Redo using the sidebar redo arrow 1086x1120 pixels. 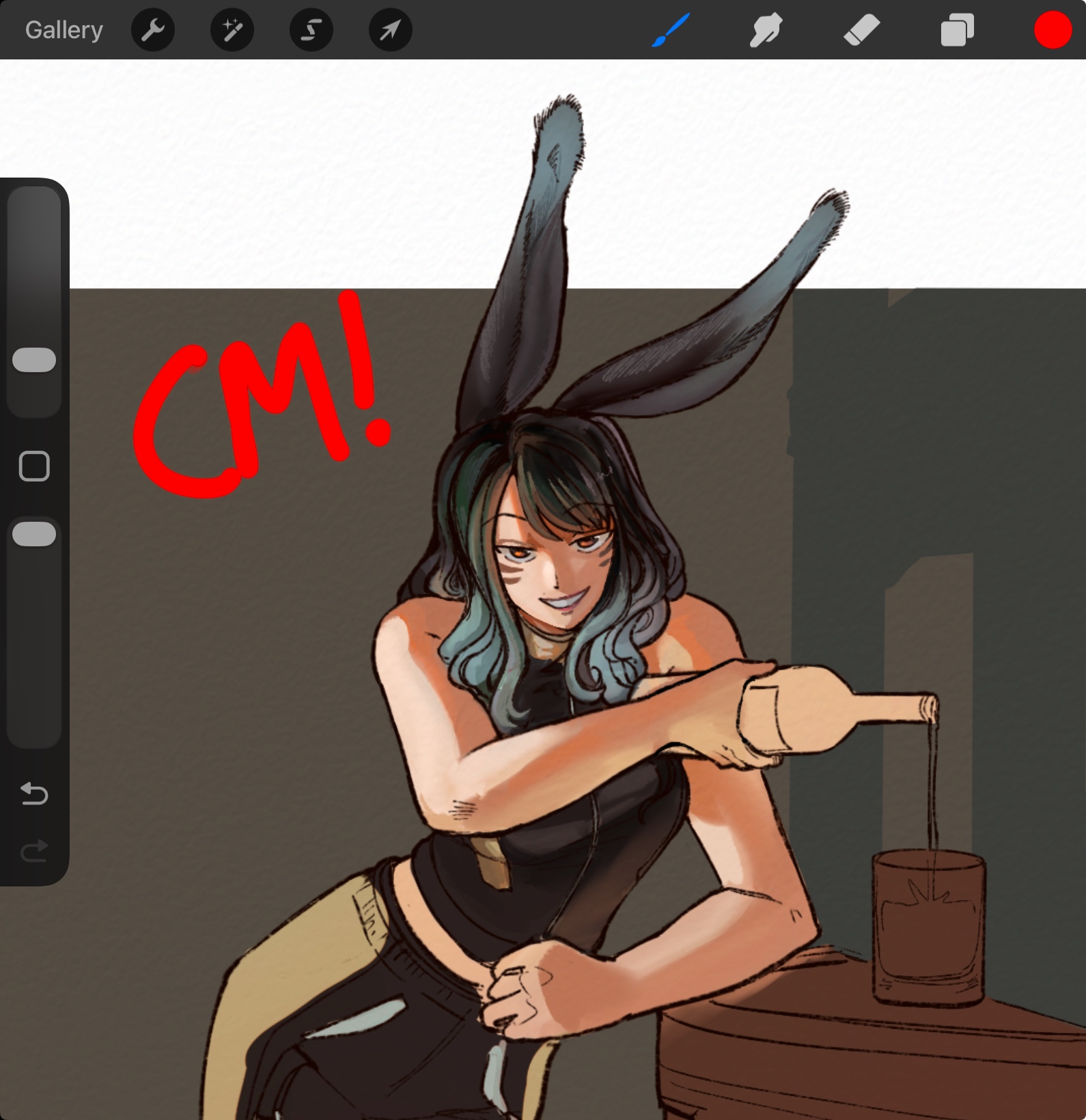click(x=34, y=851)
